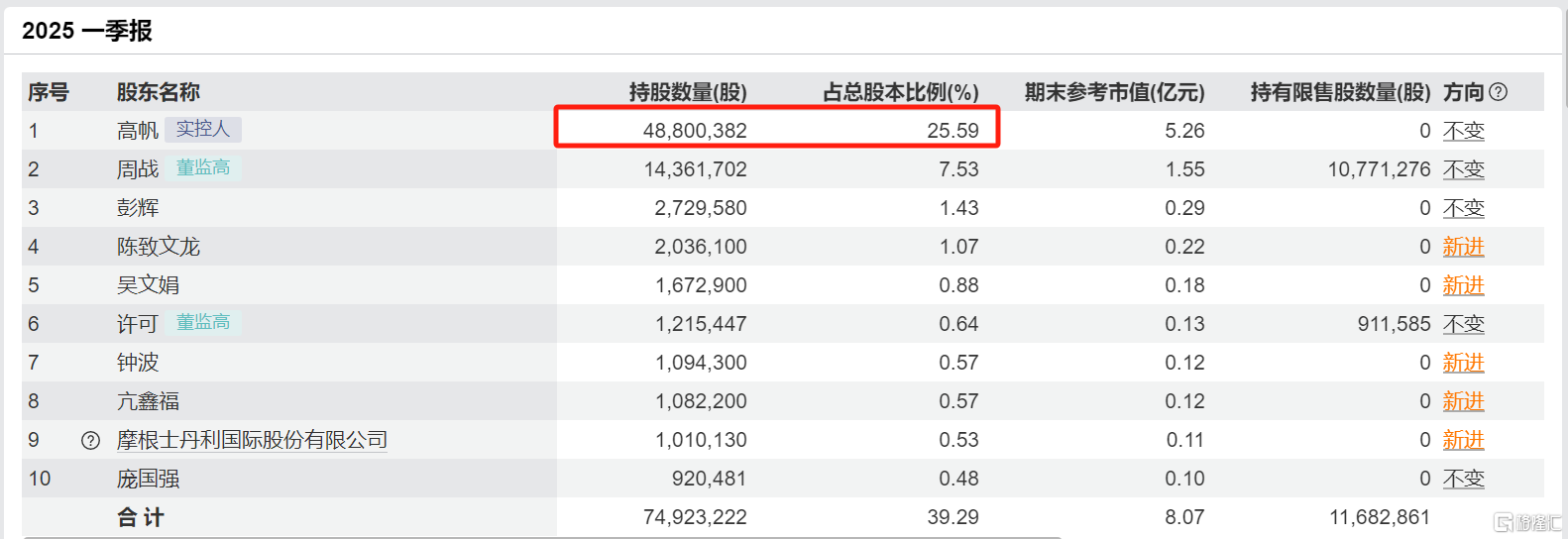The height and width of the screenshot is (539, 1568).
Task: Open 新进 link in 吴文娟 row
Action: click(x=1463, y=285)
